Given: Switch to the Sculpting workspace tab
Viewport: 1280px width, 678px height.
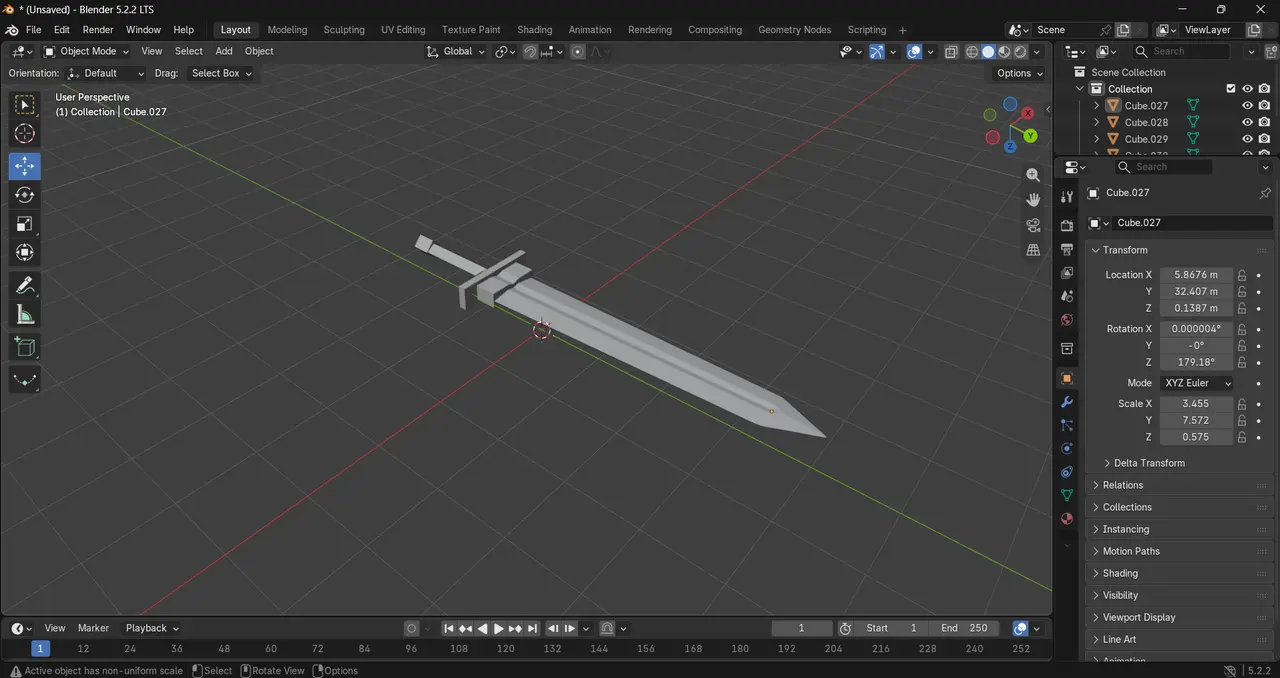Looking at the screenshot, I should [x=344, y=30].
